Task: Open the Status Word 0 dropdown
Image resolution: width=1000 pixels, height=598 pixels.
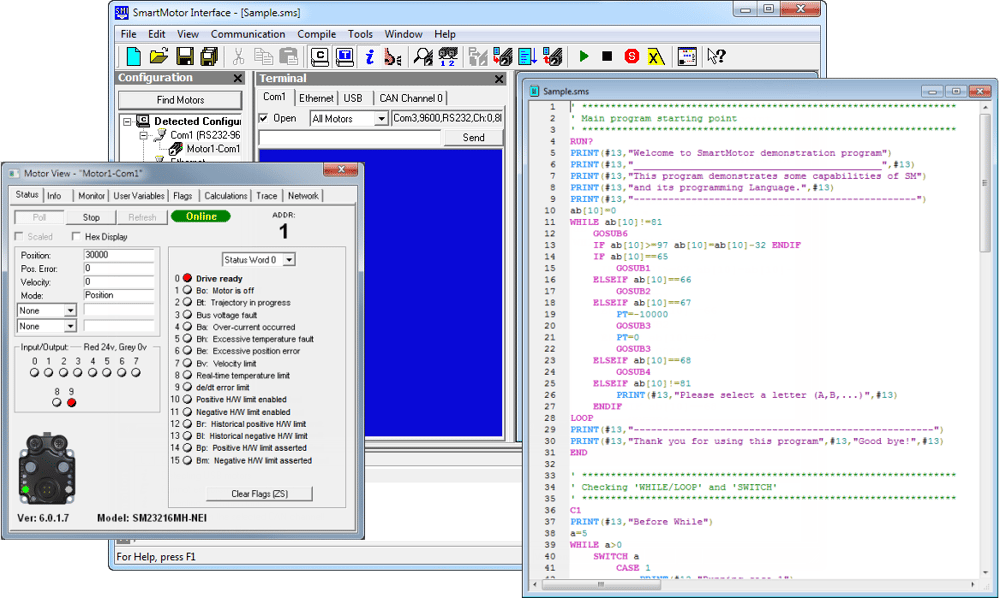Action: coord(289,260)
